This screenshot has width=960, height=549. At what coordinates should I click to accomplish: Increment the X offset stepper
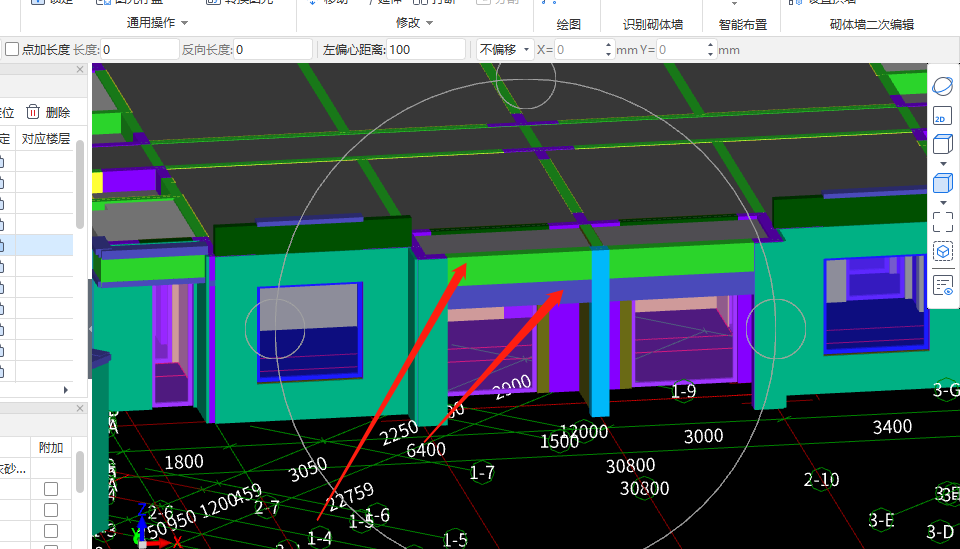608,45
